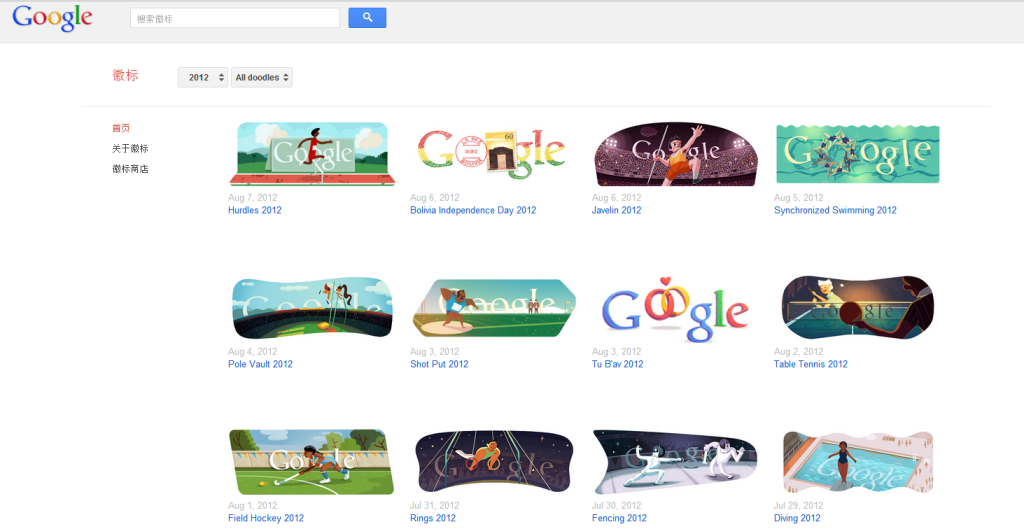
Task: Expand the All doodles filter dropdown
Action: click(261, 77)
